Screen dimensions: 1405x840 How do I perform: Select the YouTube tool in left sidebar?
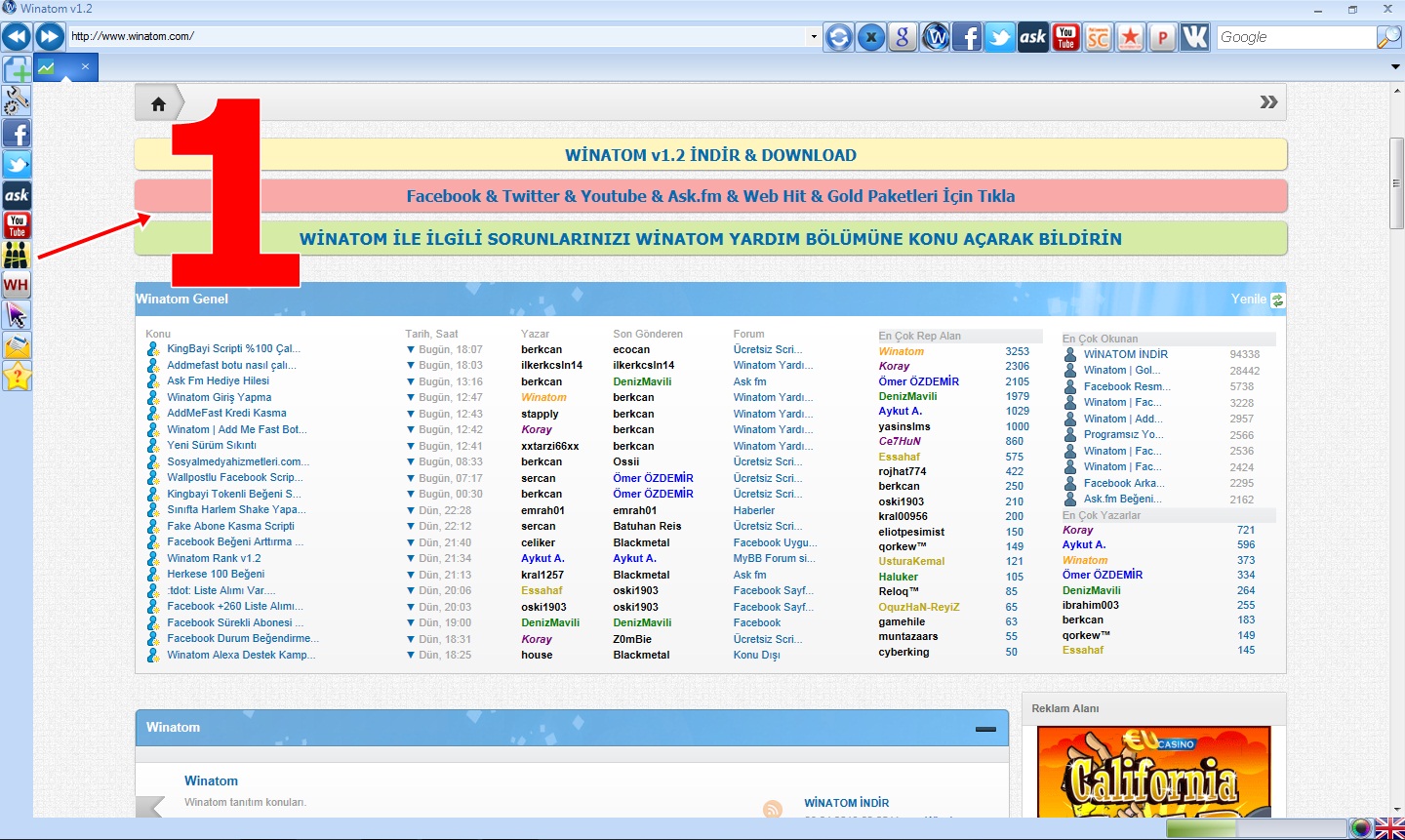17,224
